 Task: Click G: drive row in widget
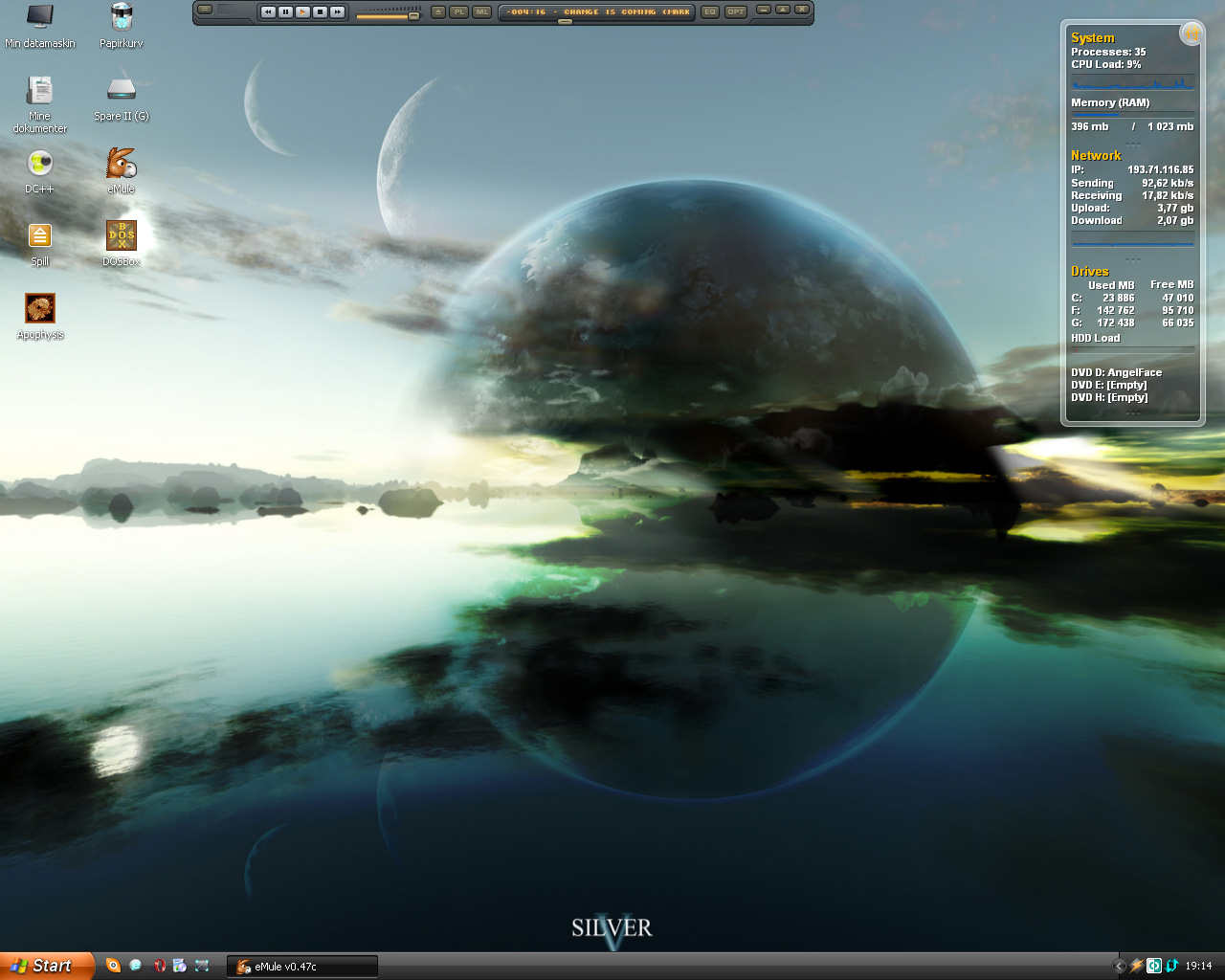(x=1132, y=323)
